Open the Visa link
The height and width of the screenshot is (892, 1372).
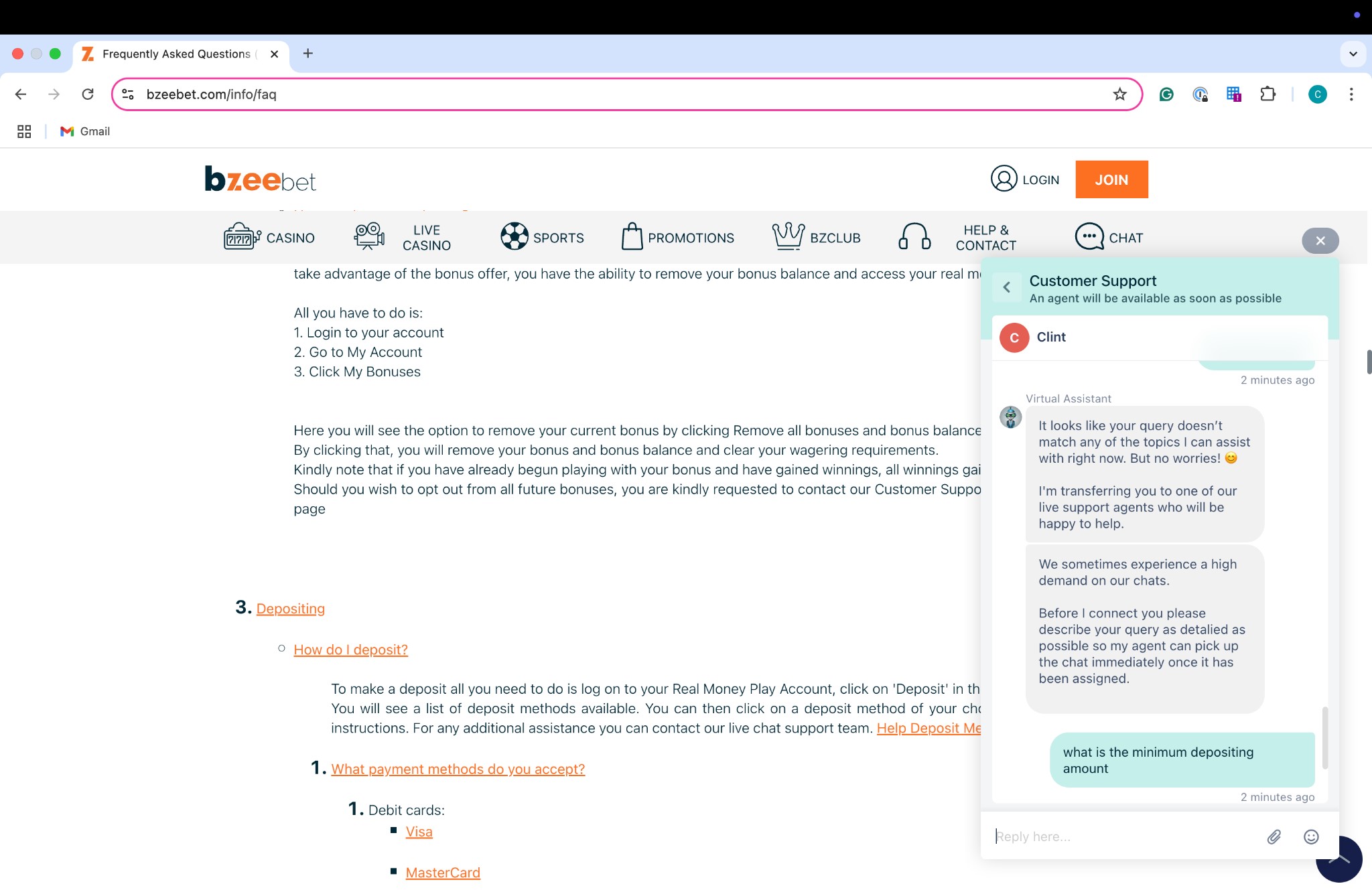pyautogui.click(x=419, y=832)
